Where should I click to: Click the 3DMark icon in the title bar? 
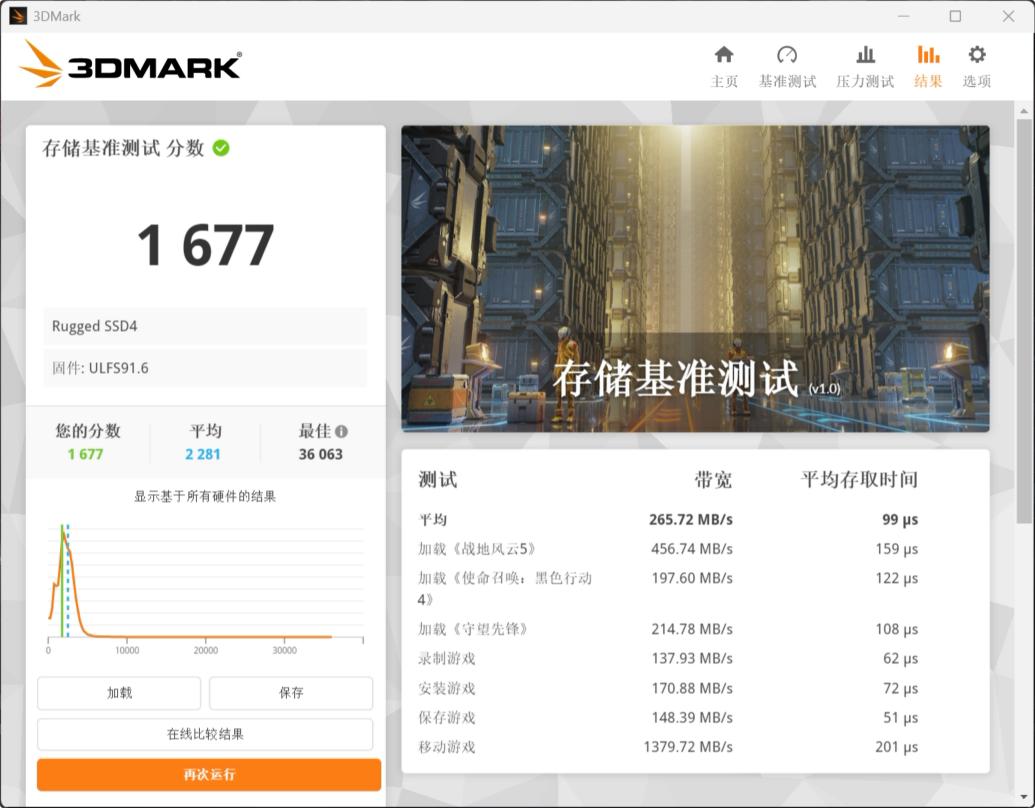(x=17, y=16)
